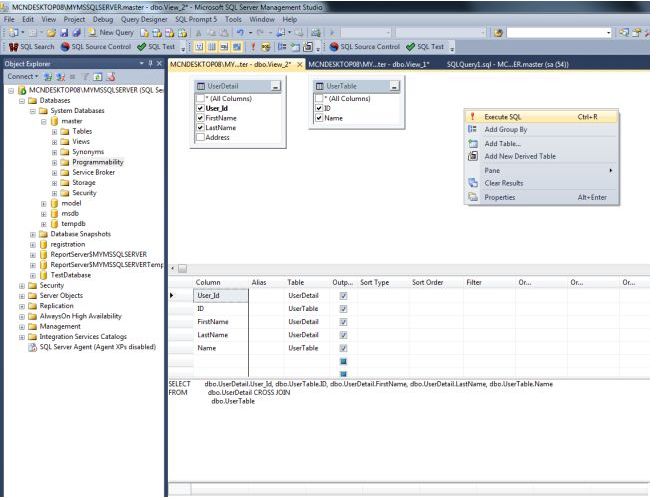The height and width of the screenshot is (500, 656).
Task: Toggle the Show SQL Pane icon
Action: (x=224, y=47)
